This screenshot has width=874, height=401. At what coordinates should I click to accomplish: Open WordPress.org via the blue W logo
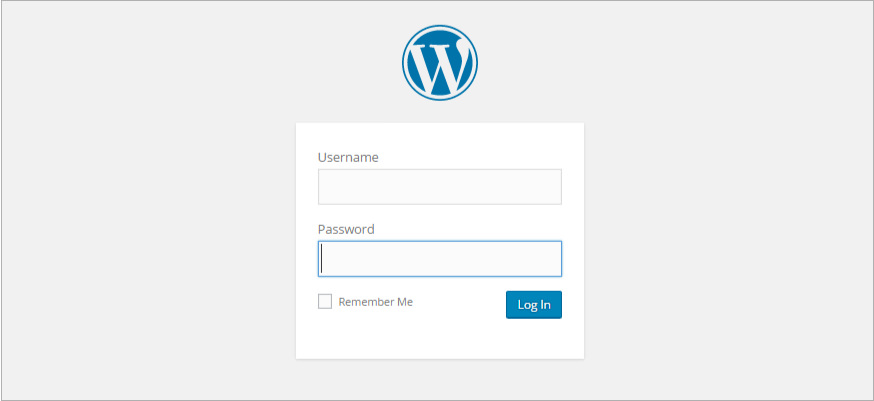[440, 63]
